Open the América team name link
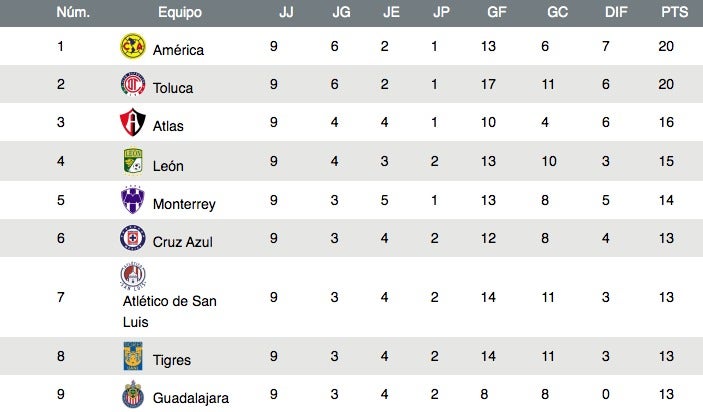Screen dimensions: 703x412 click(x=178, y=50)
